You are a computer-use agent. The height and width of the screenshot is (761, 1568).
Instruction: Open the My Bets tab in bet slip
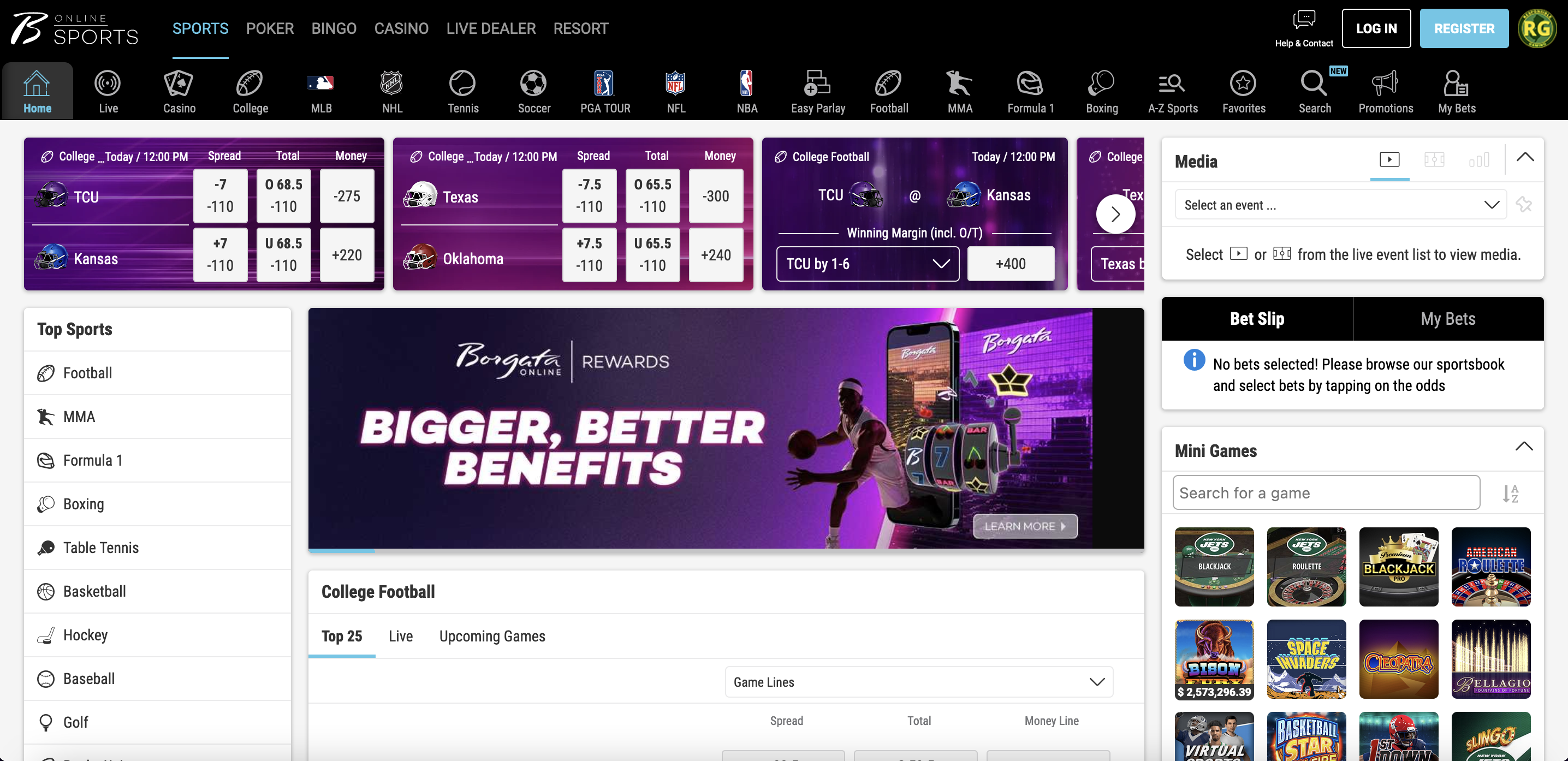tap(1448, 319)
